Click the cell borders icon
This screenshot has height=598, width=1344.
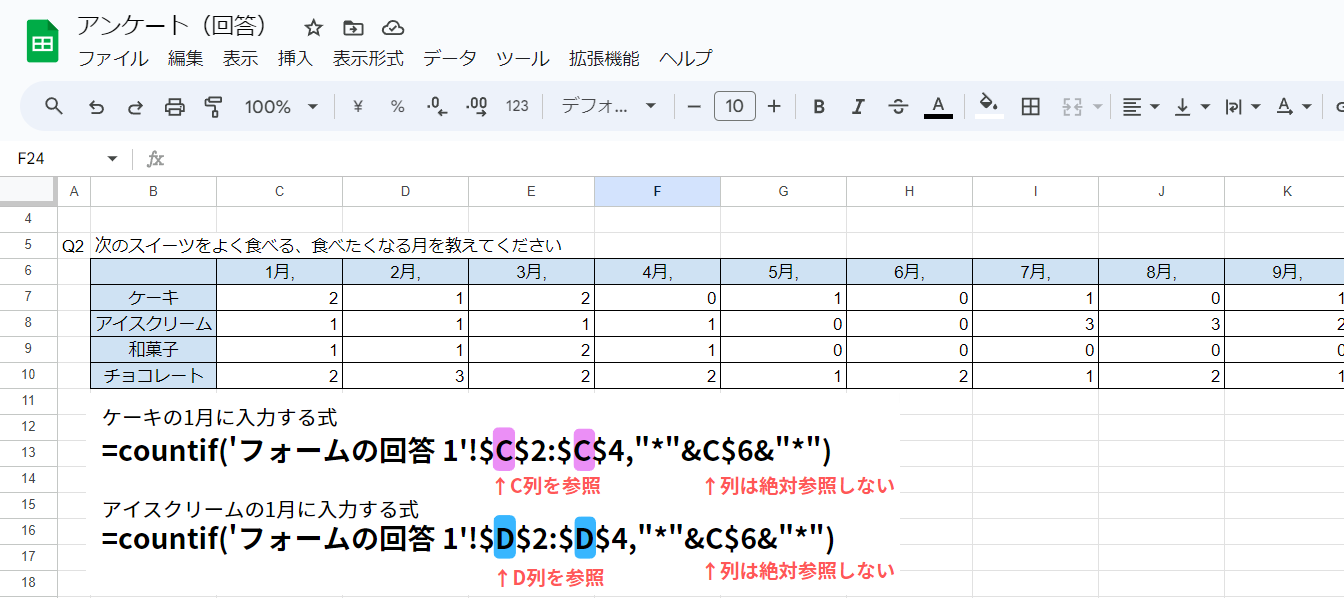point(1030,106)
